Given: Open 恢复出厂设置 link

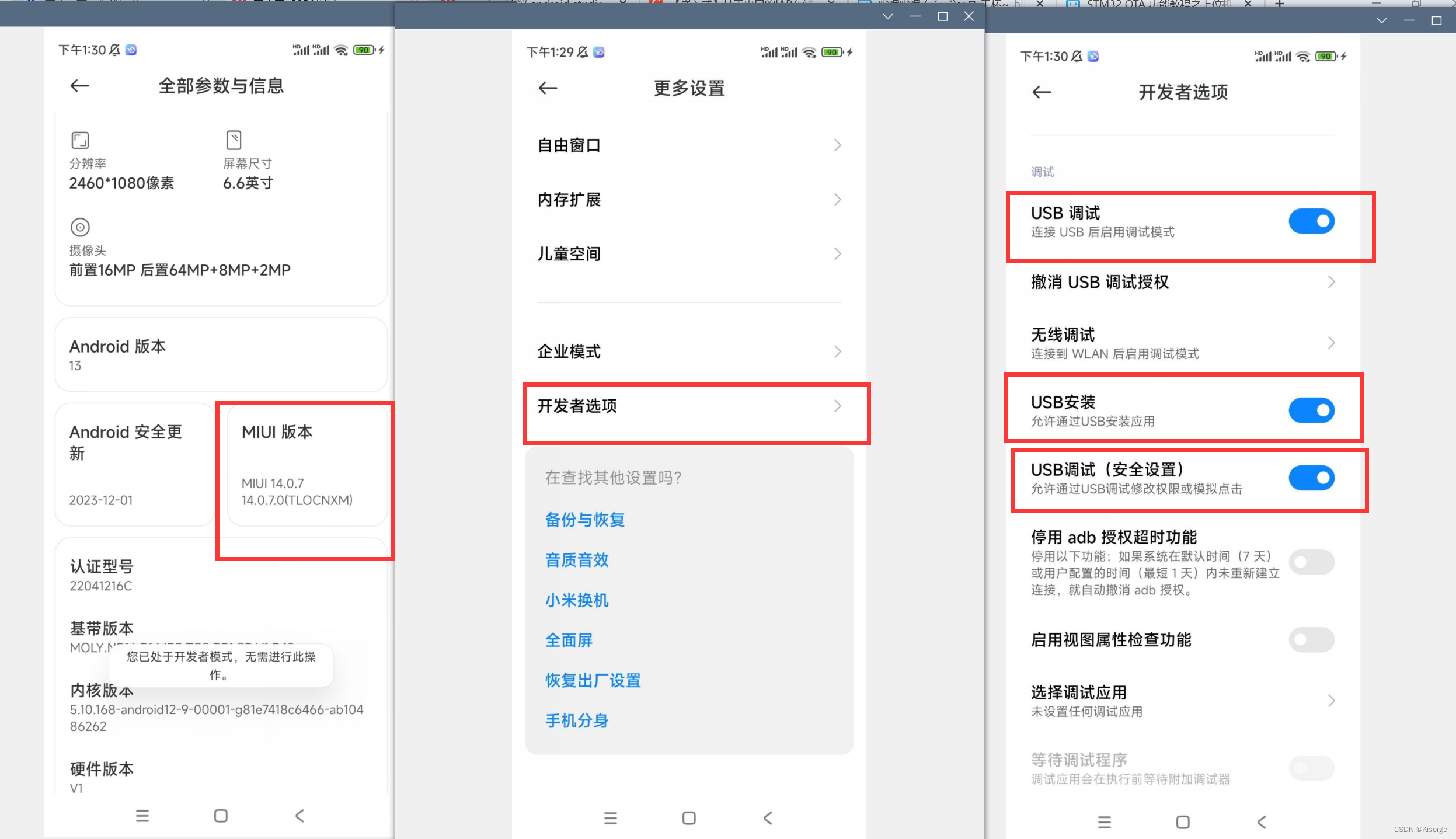Looking at the screenshot, I should [593, 681].
